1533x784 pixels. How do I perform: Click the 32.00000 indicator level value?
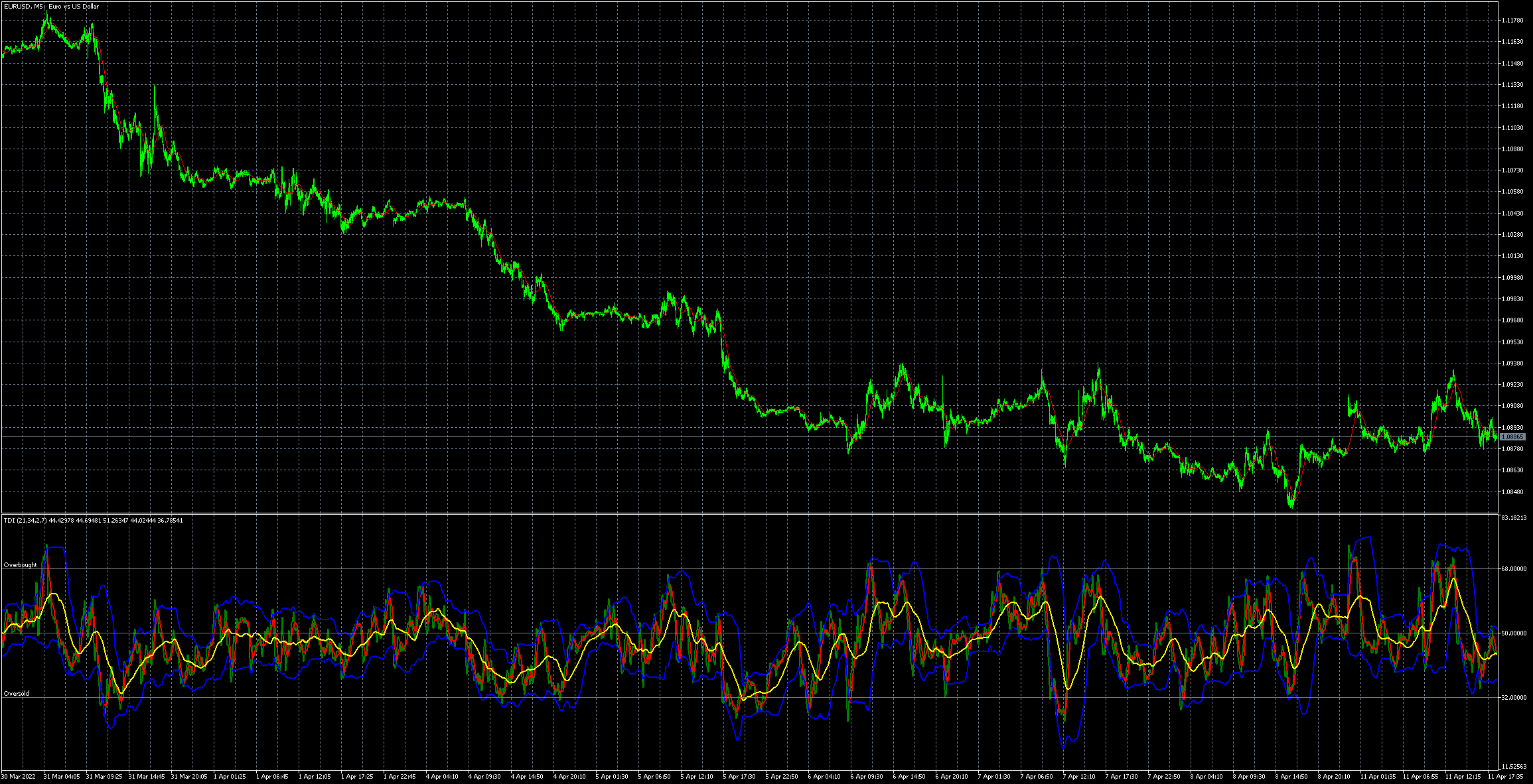[1514, 698]
